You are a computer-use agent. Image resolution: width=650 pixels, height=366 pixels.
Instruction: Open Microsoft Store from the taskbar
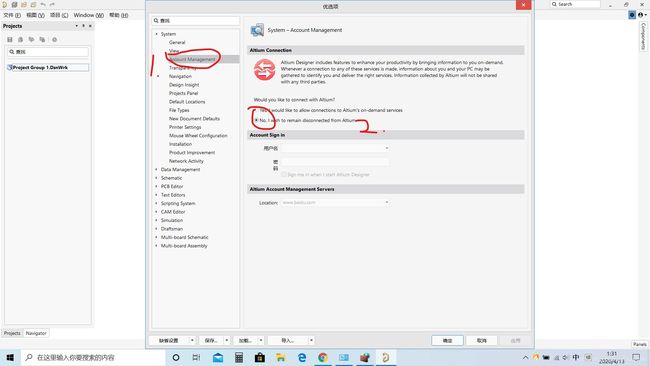(x=260, y=357)
